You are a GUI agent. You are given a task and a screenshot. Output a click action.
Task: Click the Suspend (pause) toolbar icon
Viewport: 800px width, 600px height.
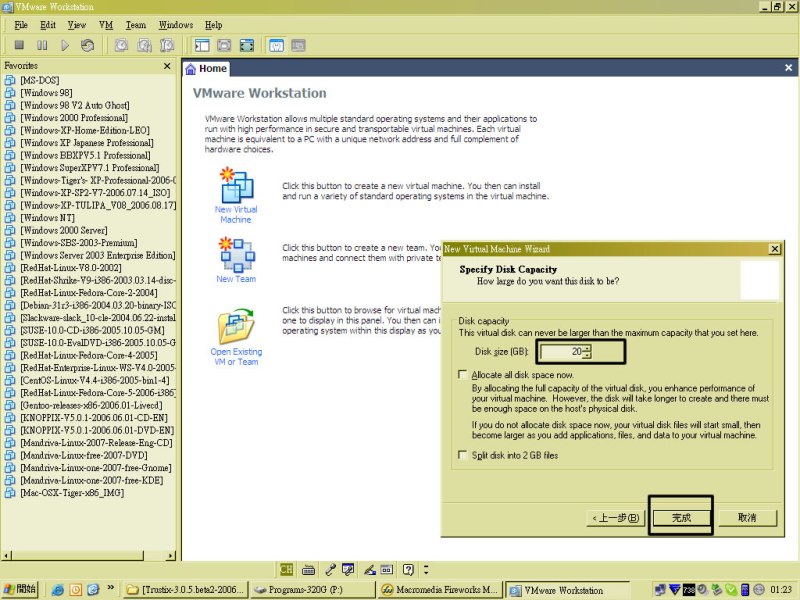tap(42, 45)
